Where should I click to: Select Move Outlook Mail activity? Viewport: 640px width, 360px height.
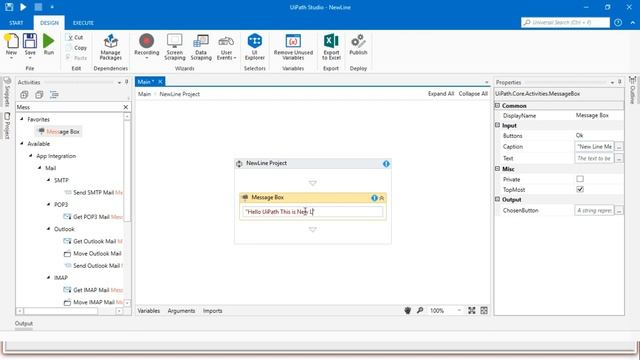point(93,253)
